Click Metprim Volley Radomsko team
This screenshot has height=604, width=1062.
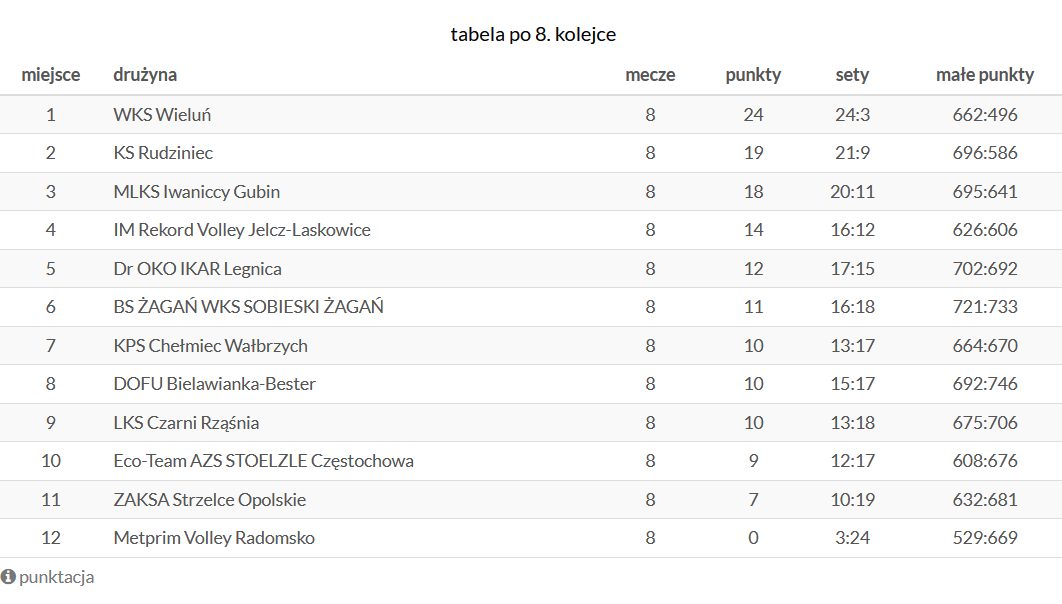[214, 538]
